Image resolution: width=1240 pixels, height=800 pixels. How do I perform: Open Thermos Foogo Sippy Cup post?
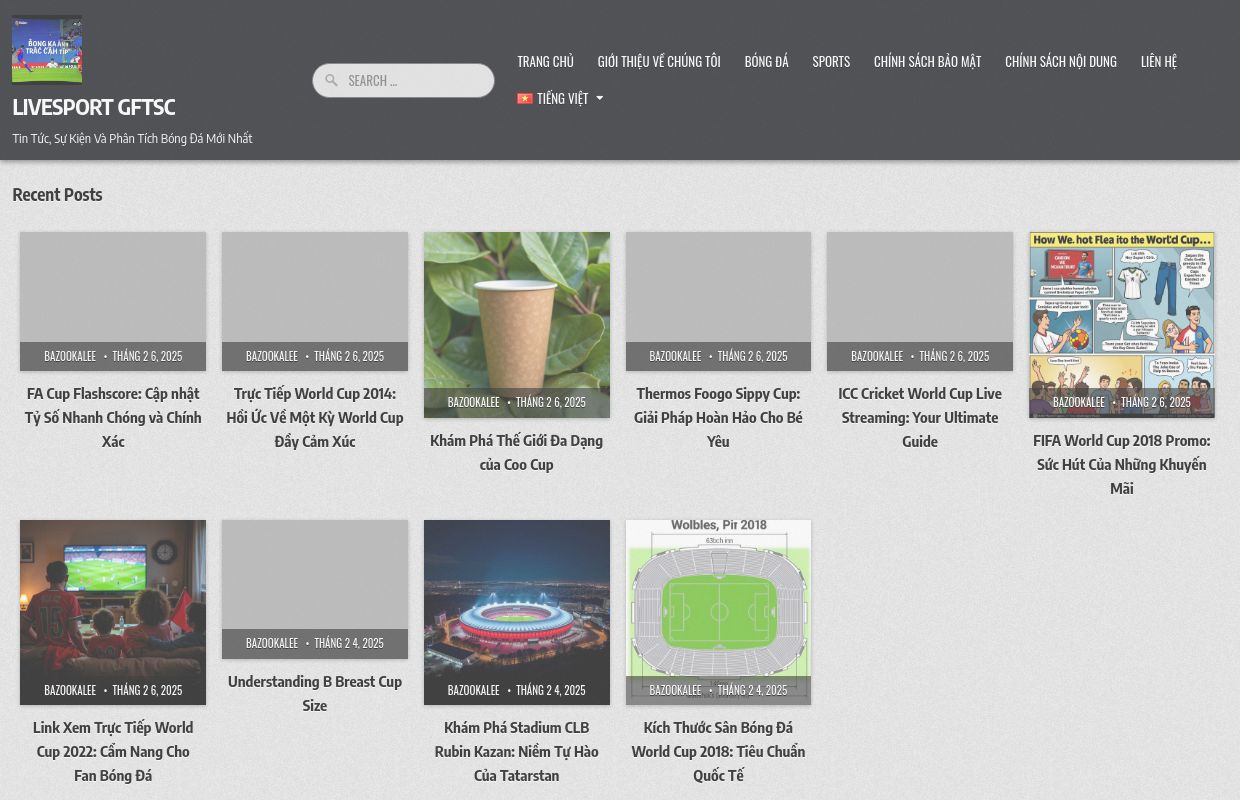[718, 417]
